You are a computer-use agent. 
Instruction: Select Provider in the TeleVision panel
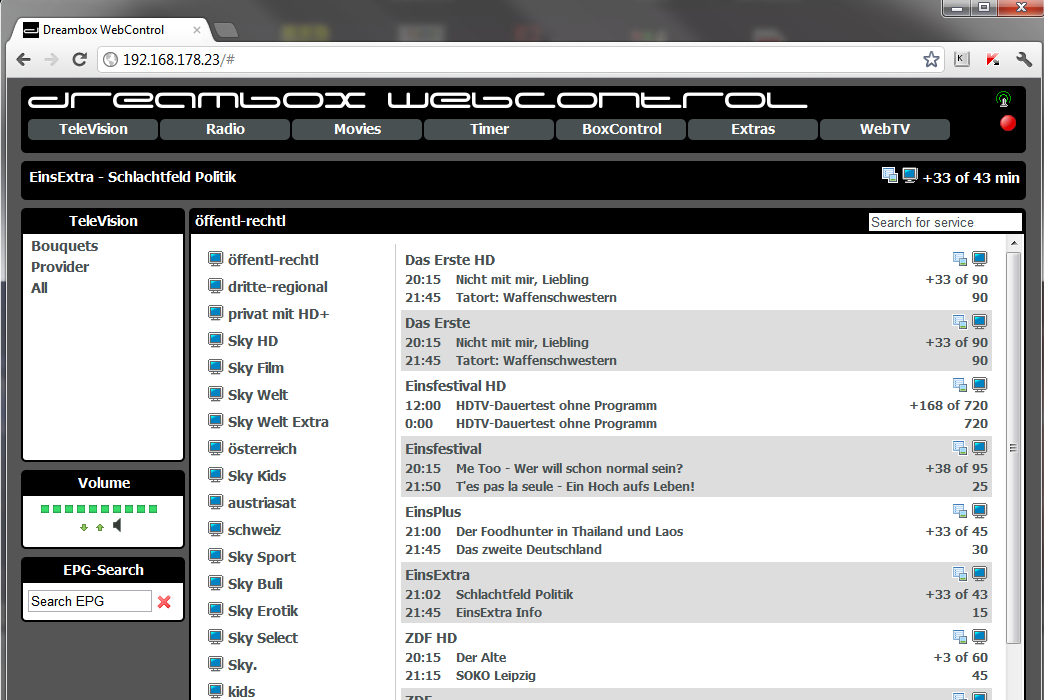pos(60,267)
